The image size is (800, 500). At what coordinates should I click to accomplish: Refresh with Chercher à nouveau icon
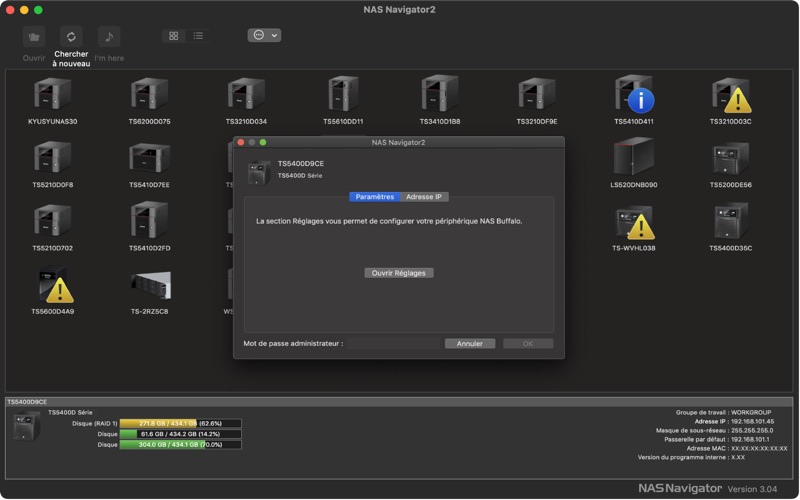pyautogui.click(x=71, y=37)
